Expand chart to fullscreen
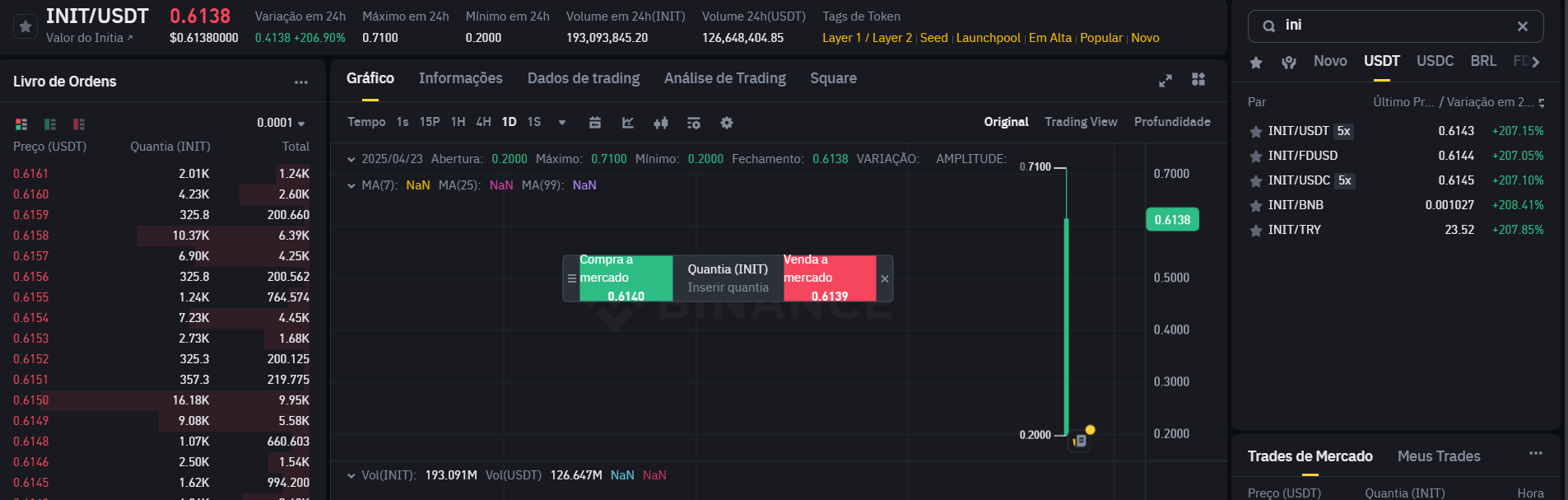This screenshot has height=500, width=1568. 1165,80
